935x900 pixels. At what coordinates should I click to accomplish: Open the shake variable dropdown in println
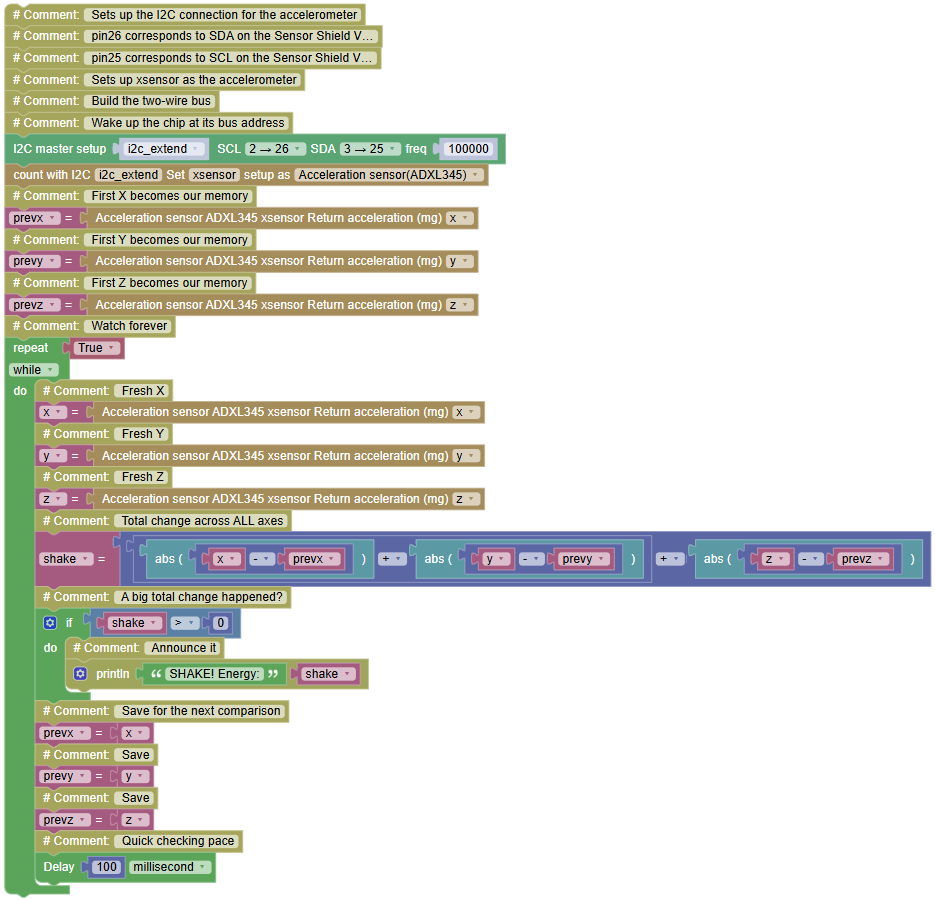tap(328, 674)
